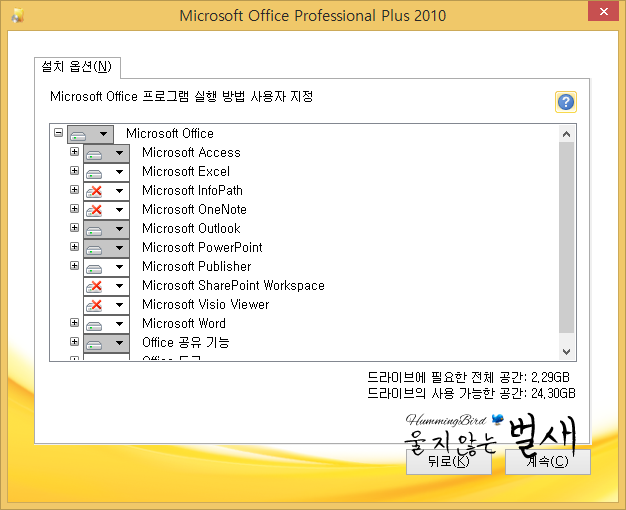The image size is (626, 510).
Task: Expand the Microsoft InfoPath node
Action: (x=74, y=189)
